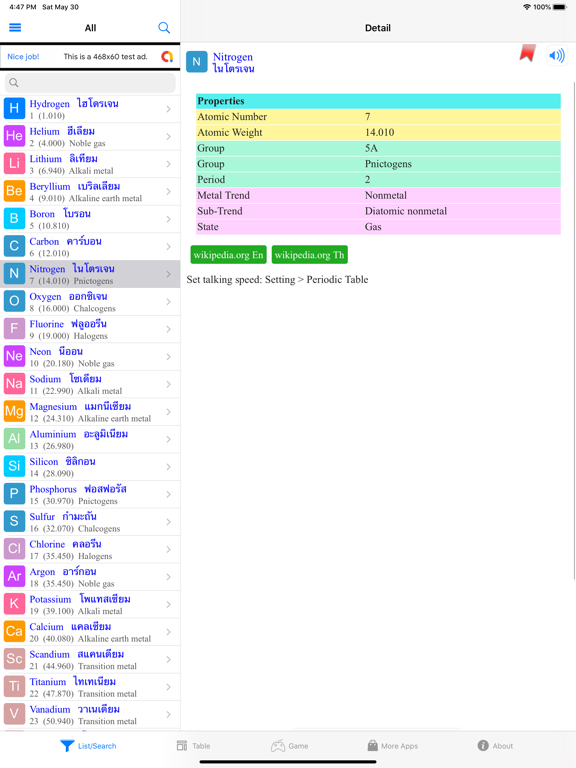576x768 pixels.
Task: Select the Boron B element icon
Action: point(14,218)
